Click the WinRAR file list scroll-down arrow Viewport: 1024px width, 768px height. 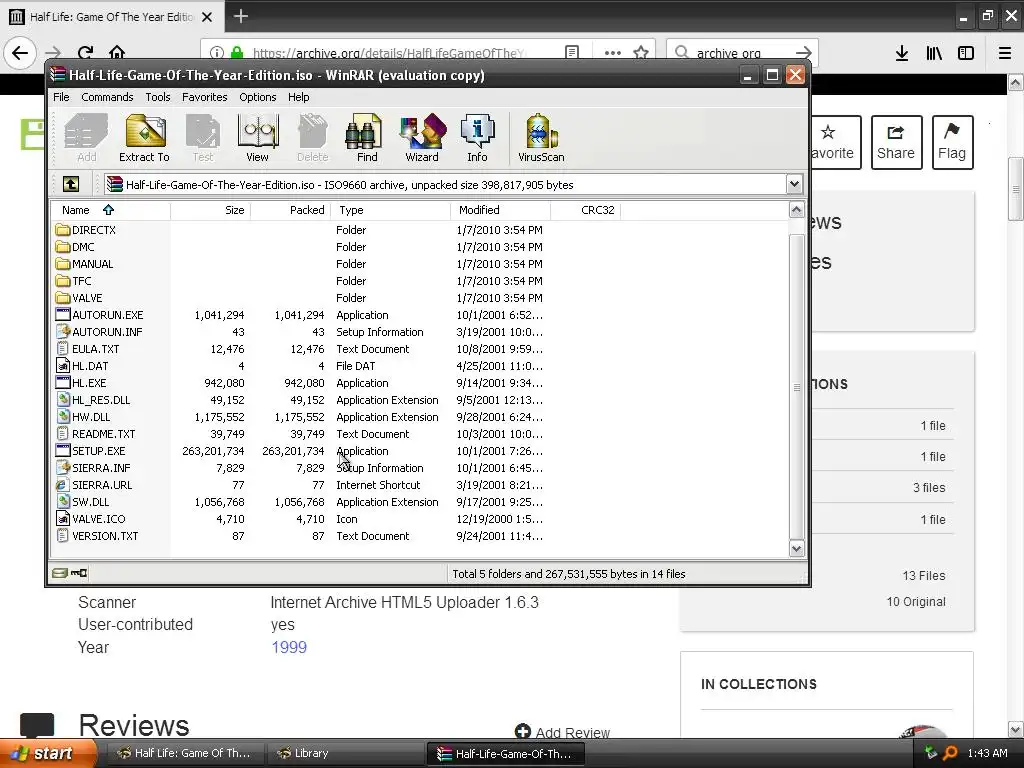[x=796, y=549]
